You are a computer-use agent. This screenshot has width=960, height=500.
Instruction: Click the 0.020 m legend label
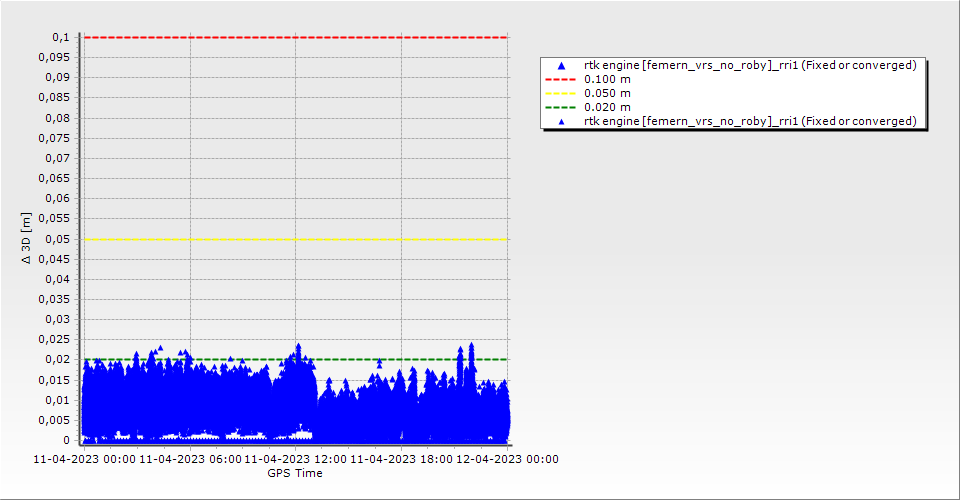click(607, 107)
